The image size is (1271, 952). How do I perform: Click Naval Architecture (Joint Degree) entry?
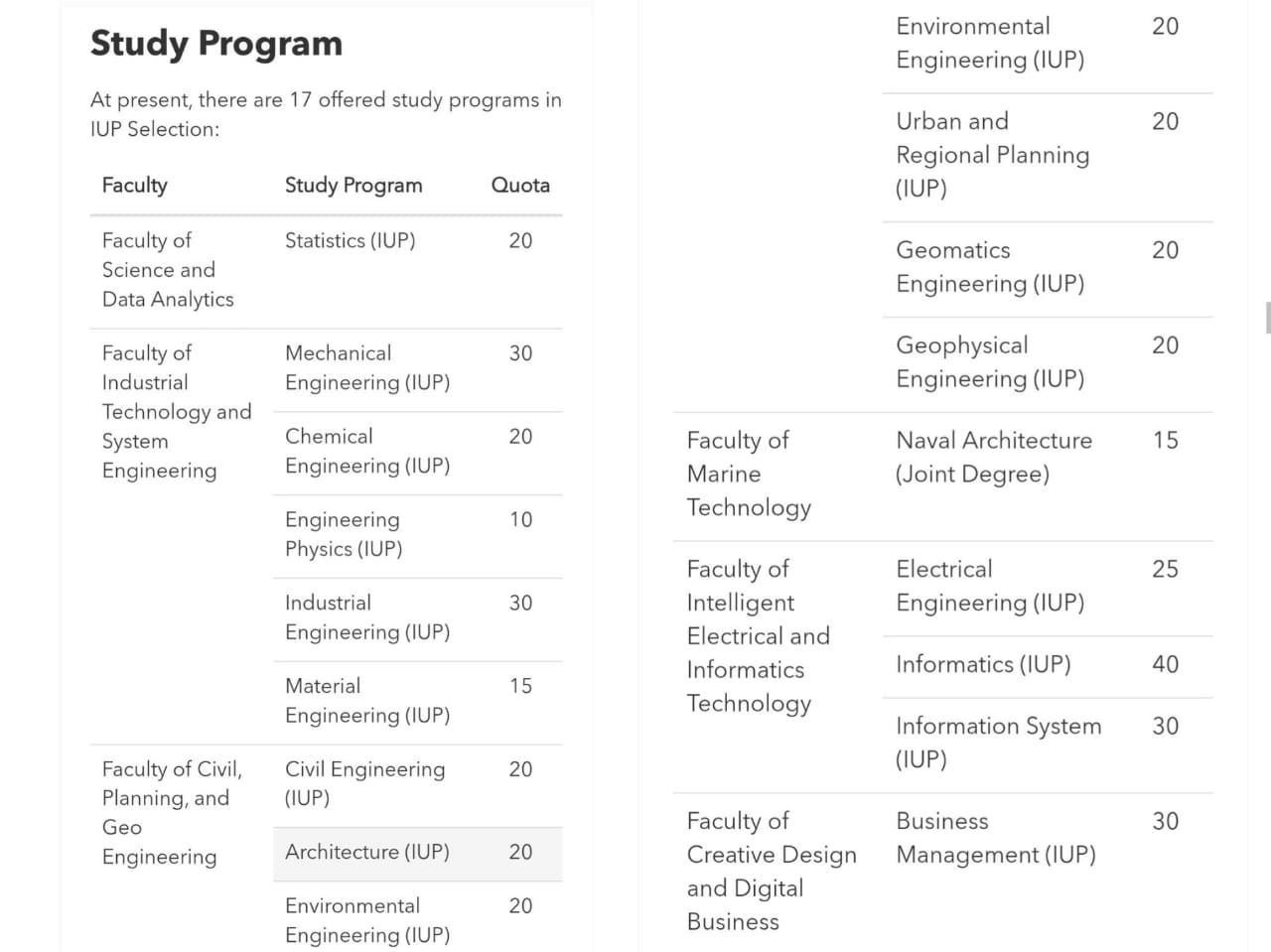click(x=993, y=458)
